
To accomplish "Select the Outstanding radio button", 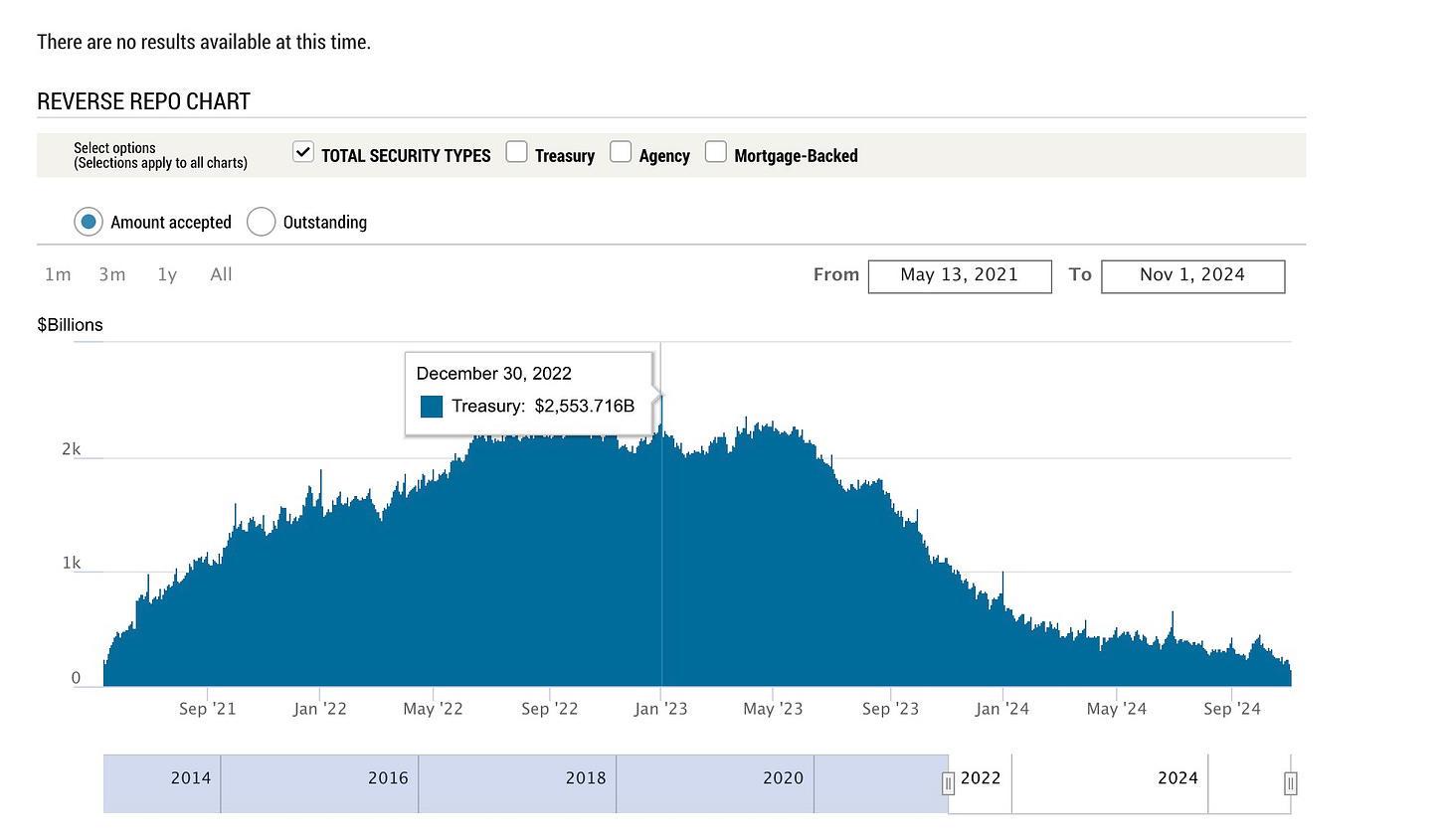I will [261, 222].
